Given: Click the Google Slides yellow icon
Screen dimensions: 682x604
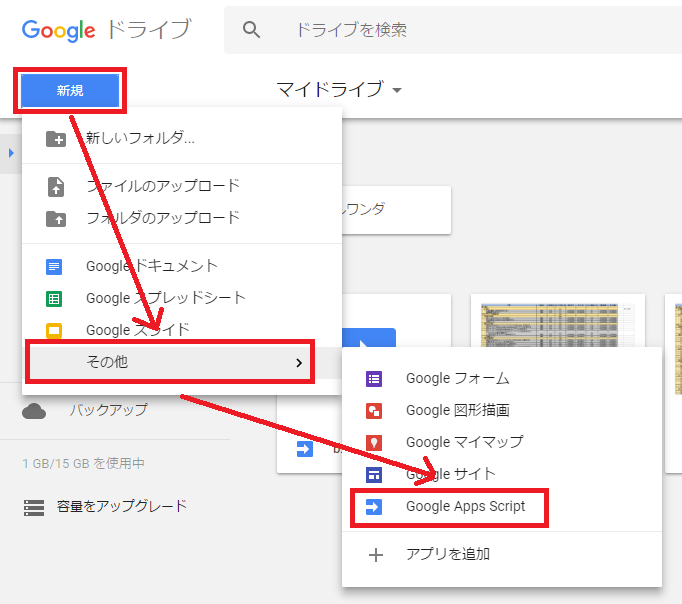Looking at the screenshot, I should (x=54, y=331).
